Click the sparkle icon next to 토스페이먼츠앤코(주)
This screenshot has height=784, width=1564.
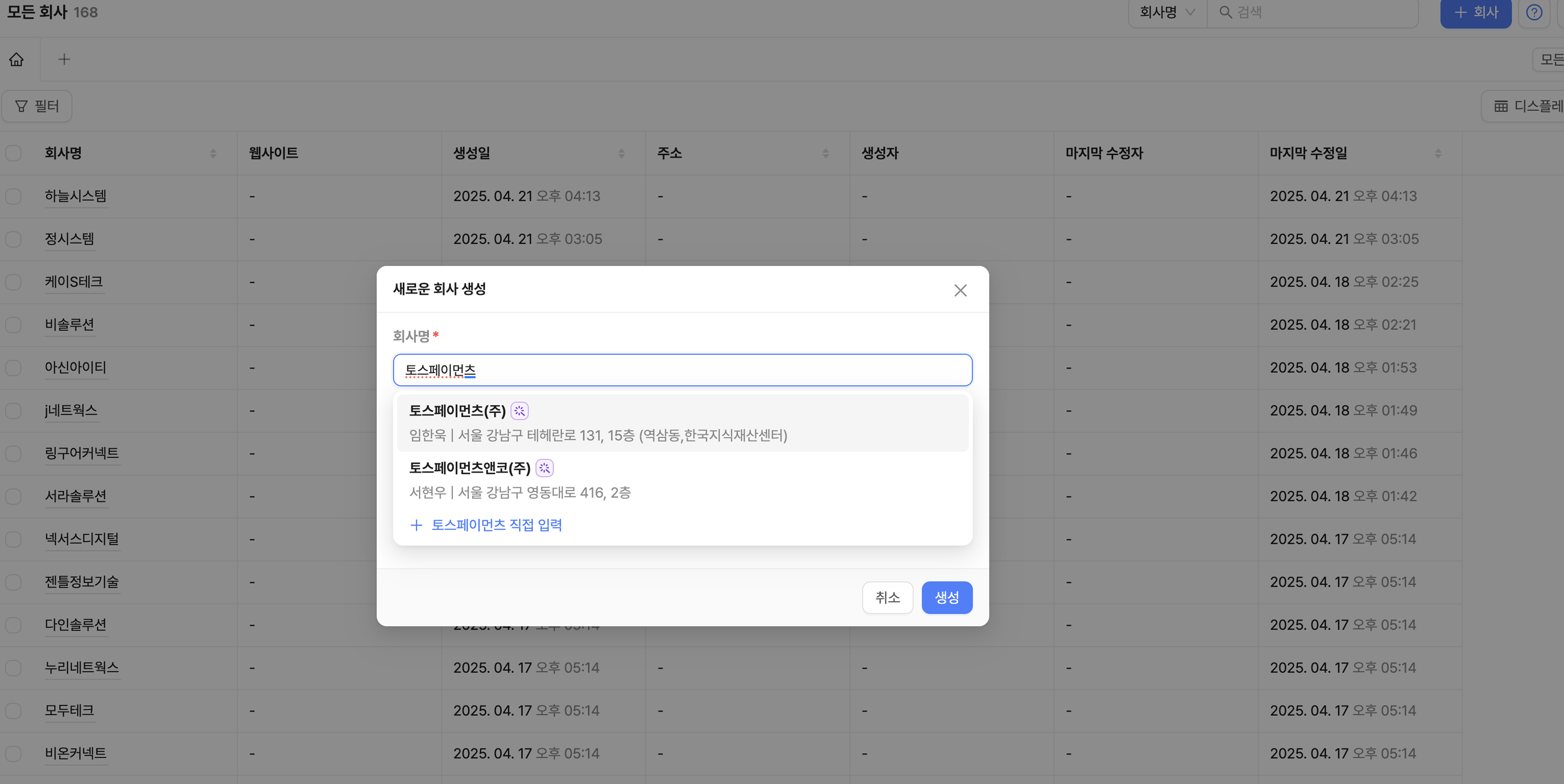(x=544, y=468)
